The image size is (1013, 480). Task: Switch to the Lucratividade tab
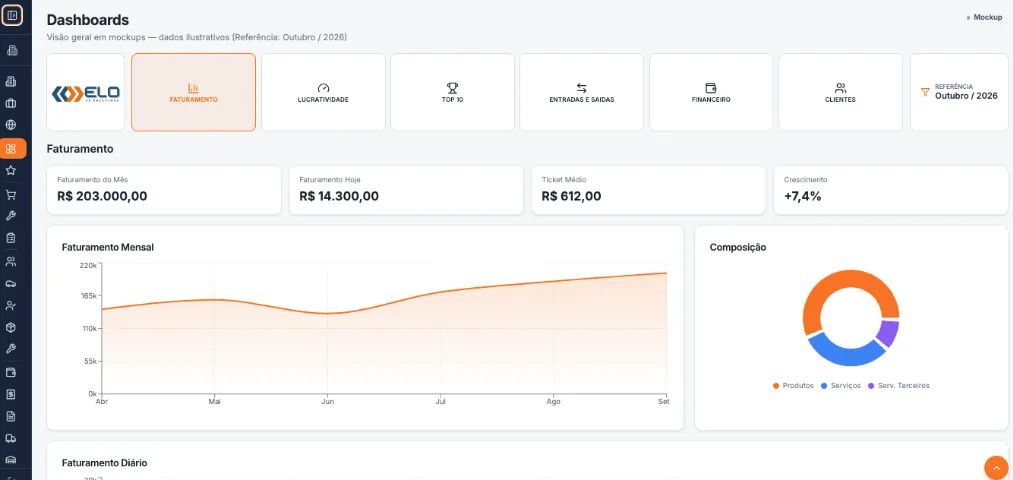323,92
